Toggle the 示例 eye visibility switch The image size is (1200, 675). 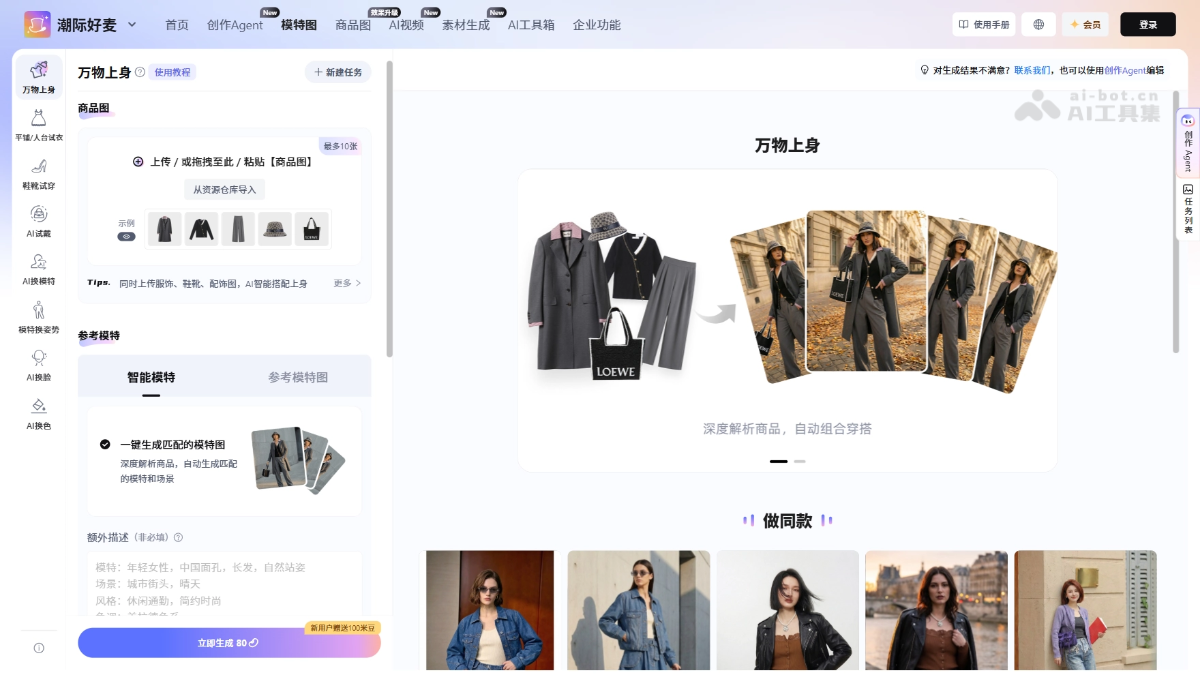(x=126, y=237)
